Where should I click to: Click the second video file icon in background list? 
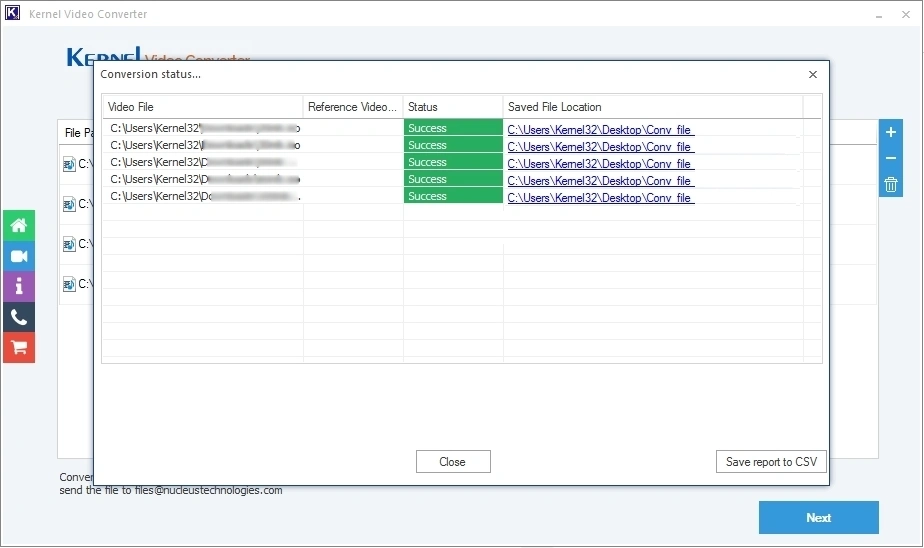click(69, 204)
